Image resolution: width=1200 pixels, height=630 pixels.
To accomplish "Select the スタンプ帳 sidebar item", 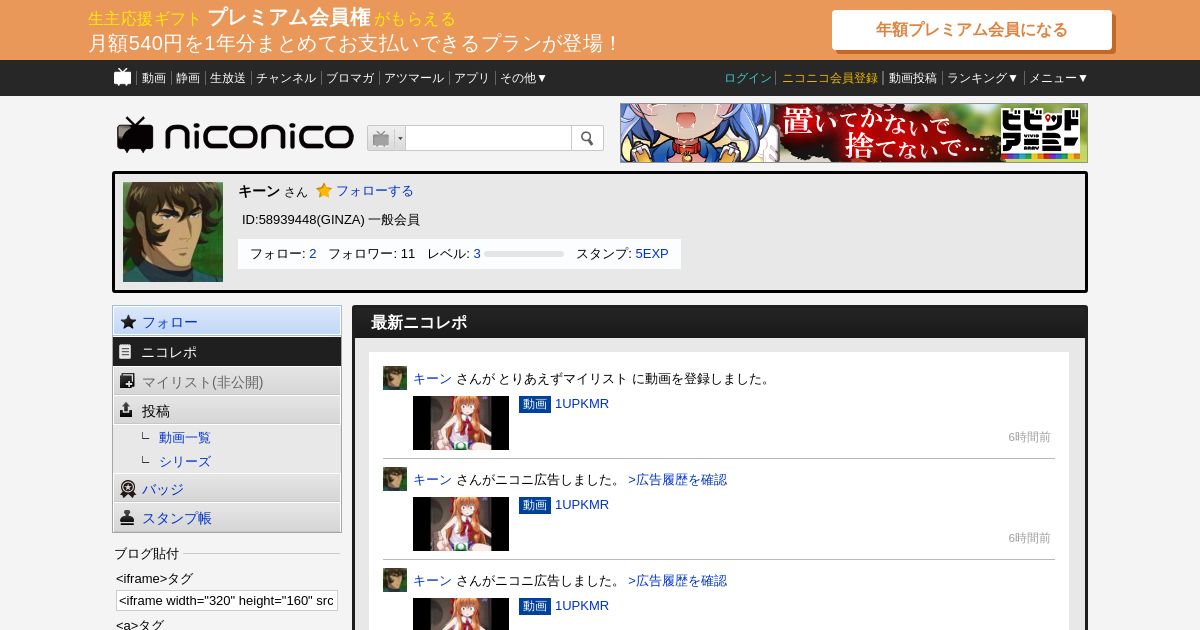I will [227, 518].
